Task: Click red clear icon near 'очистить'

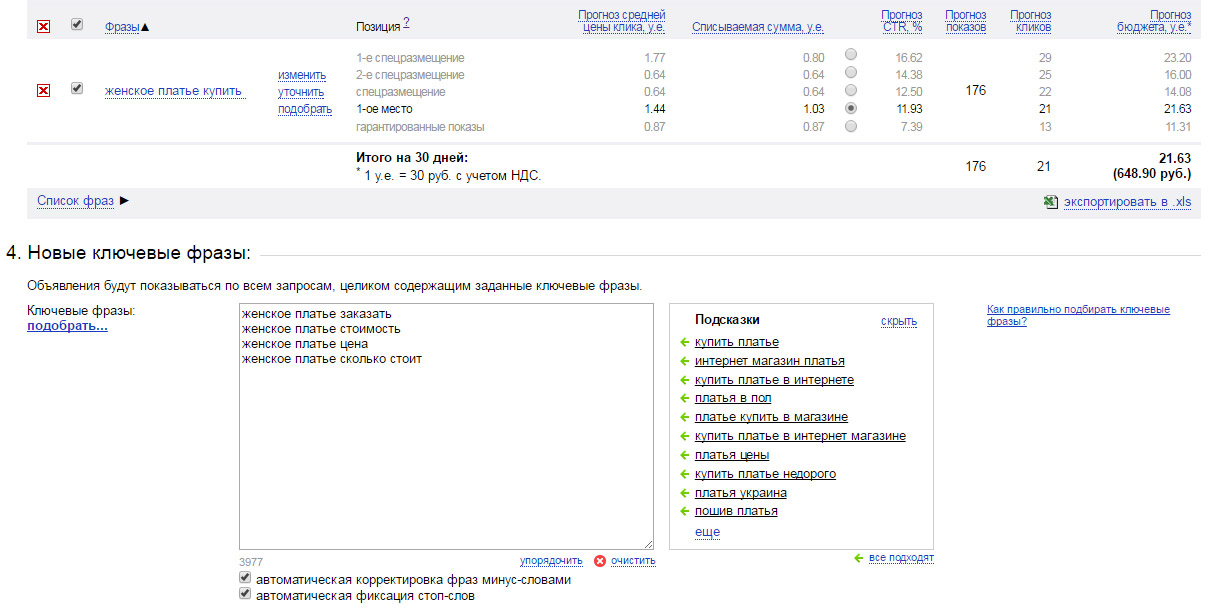Action: click(x=600, y=561)
